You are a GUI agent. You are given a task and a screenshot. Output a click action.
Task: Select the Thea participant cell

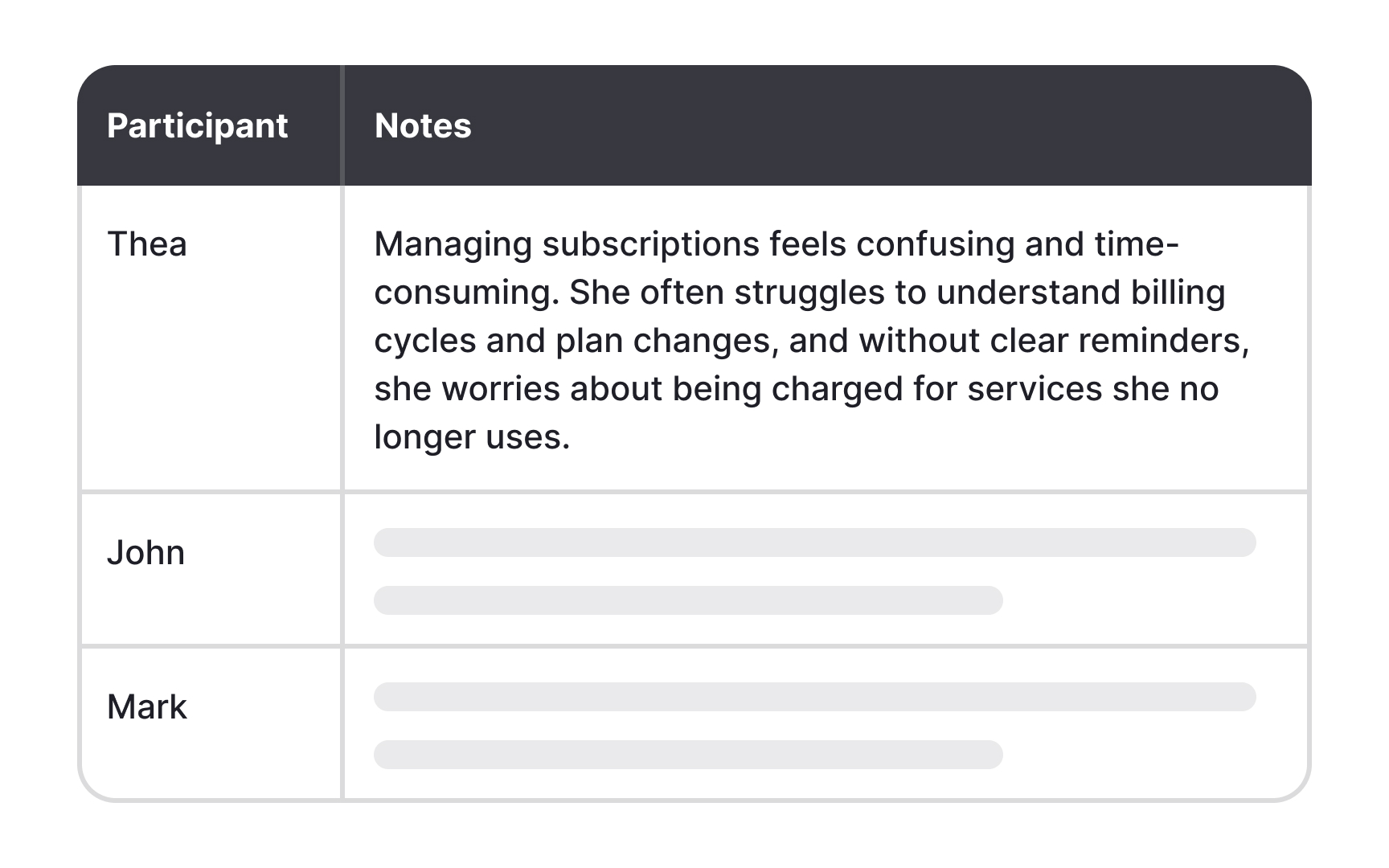tap(147, 244)
